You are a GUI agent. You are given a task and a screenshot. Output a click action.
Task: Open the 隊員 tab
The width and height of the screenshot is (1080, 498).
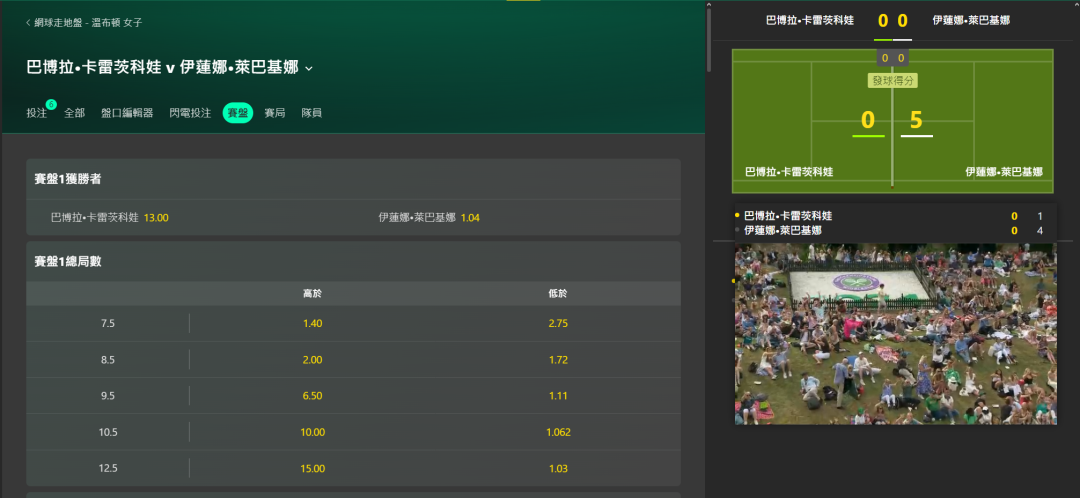[x=311, y=113]
